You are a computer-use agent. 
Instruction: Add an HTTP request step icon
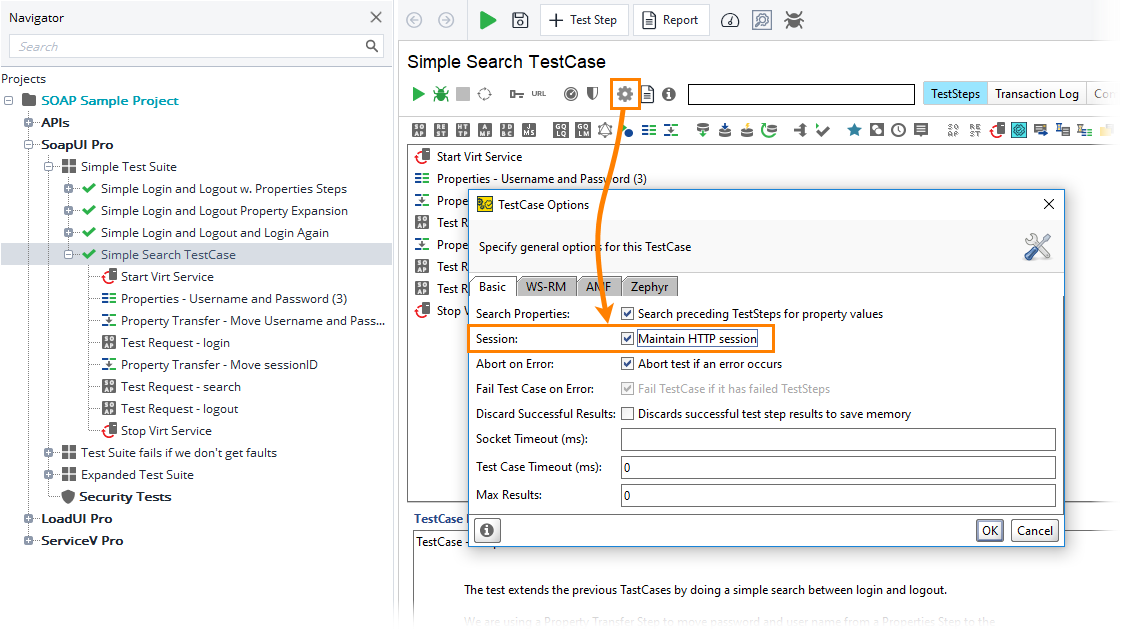coord(463,130)
